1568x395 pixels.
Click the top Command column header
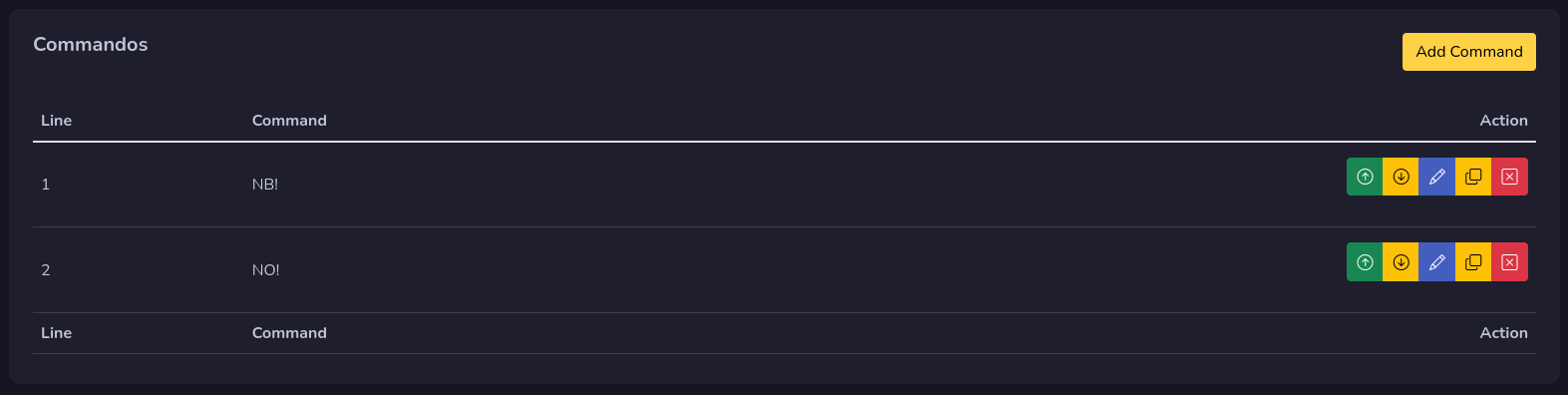coord(289,121)
